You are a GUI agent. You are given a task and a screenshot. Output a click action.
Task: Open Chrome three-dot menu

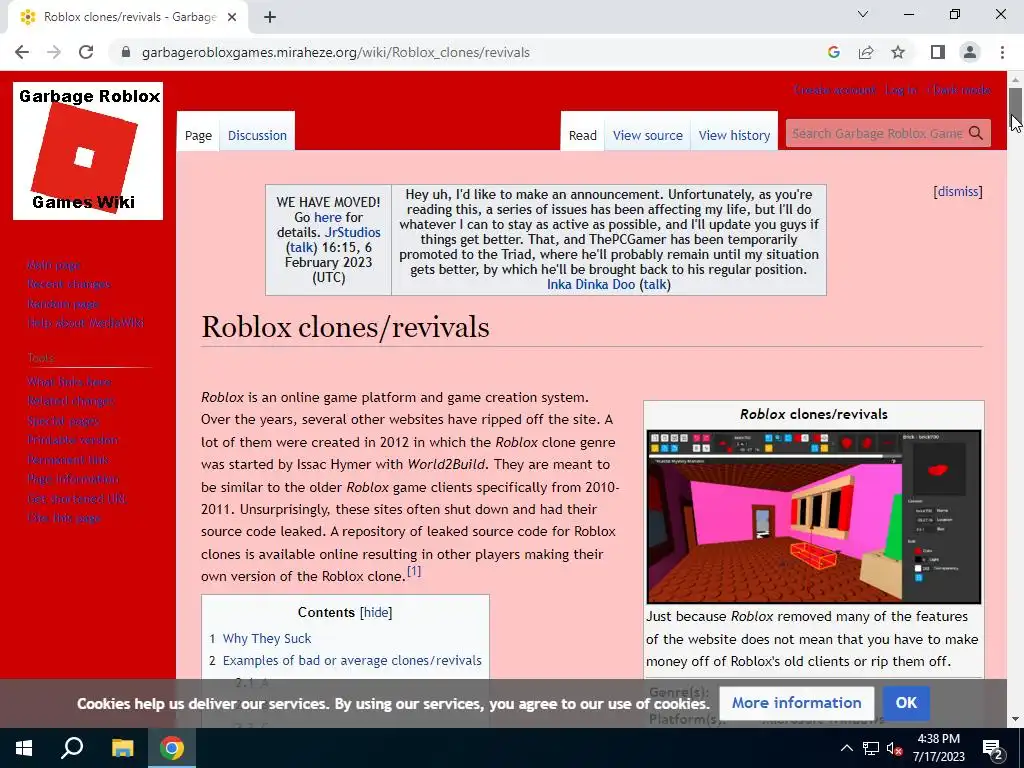tap(1002, 52)
